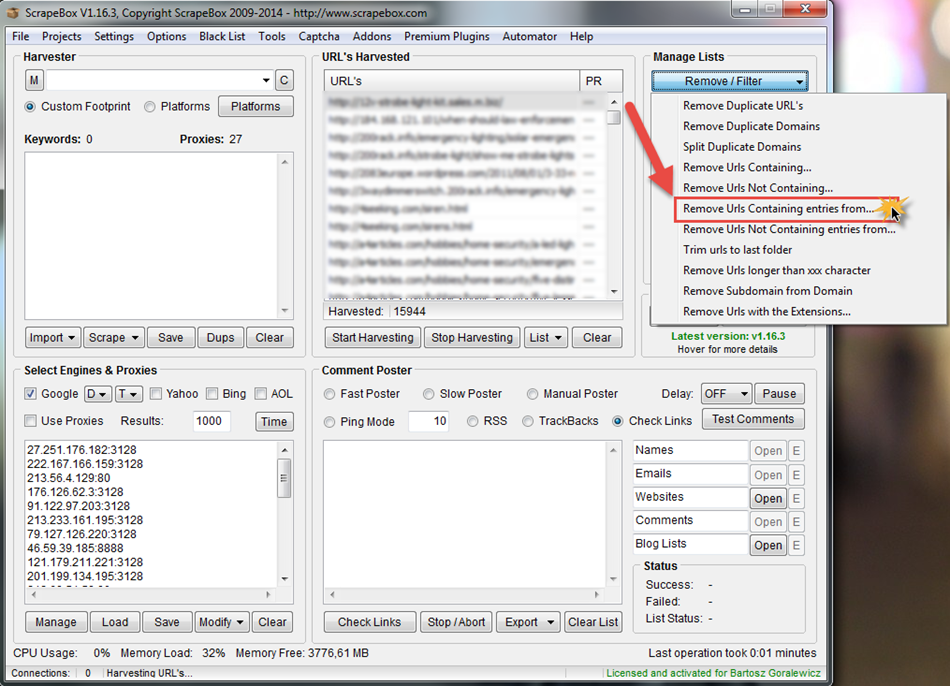The height and width of the screenshot is (686, 950).
Task: Select the Platforms radio button
Action: pos(150,107)
